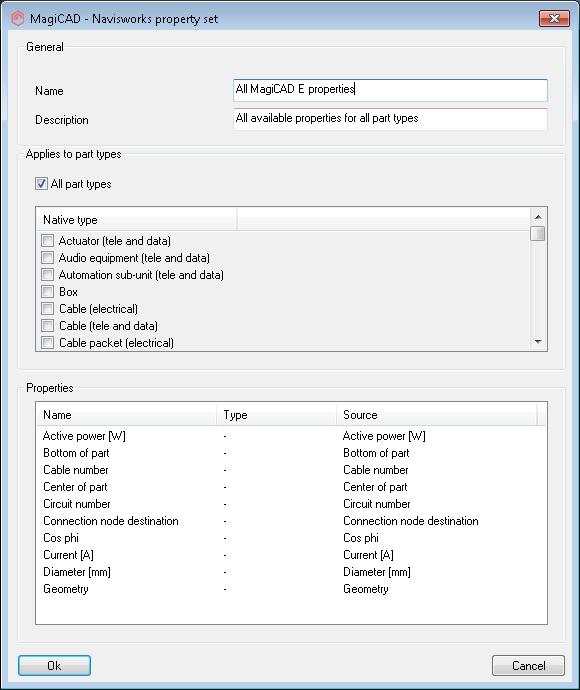This screenshot has width=580, height=690.
Task: Select the Circuit number property row
Action: tap(291, 504)
